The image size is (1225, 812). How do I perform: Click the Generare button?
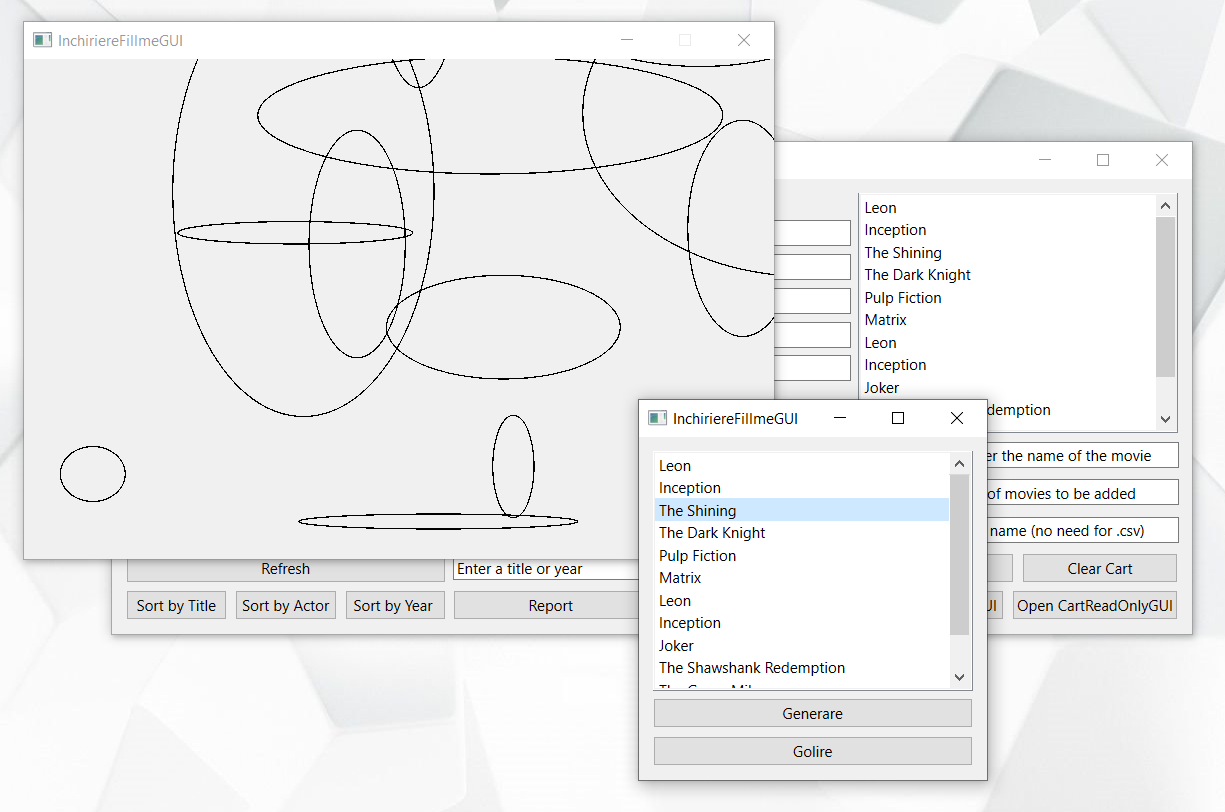[x=812, y=714]
